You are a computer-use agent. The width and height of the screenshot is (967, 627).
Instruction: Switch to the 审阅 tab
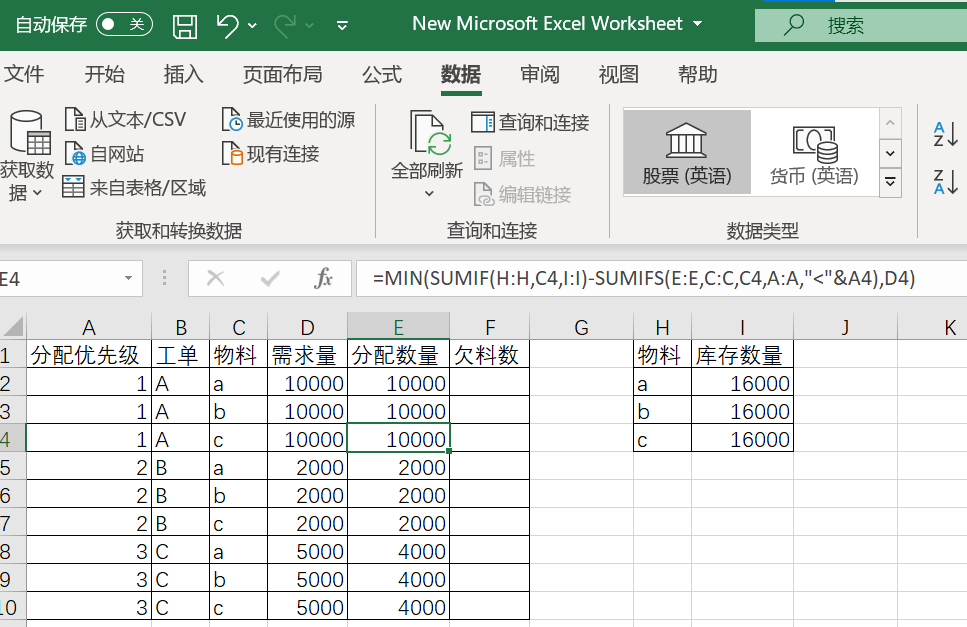pos(540,75)
